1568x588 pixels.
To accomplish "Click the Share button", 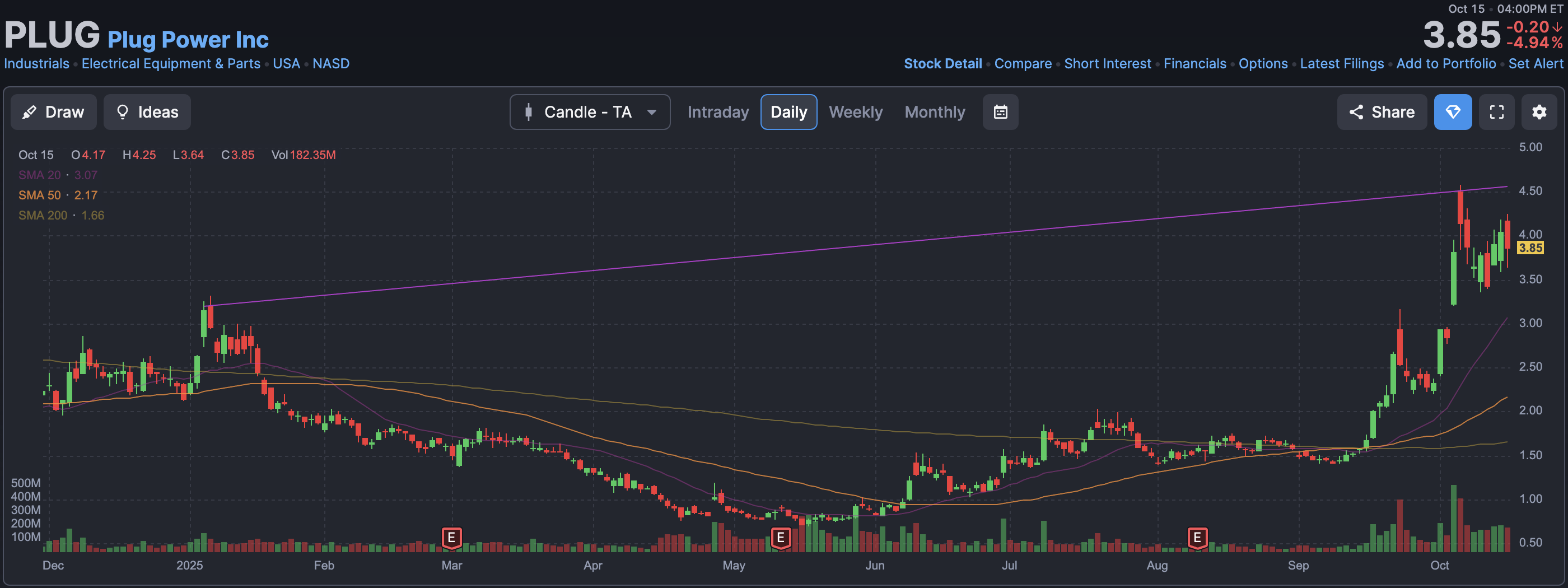I will [1382, 112].
